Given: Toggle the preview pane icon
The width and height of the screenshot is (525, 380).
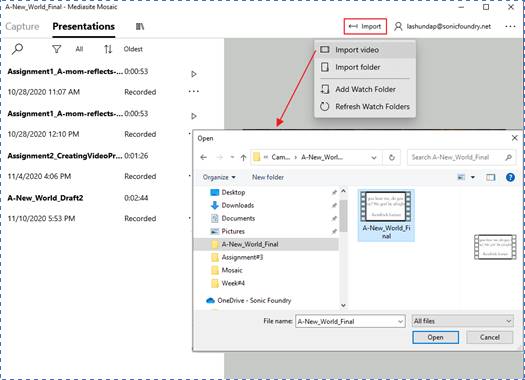Looking at the screenshot, I should click(x=491, y=177).
